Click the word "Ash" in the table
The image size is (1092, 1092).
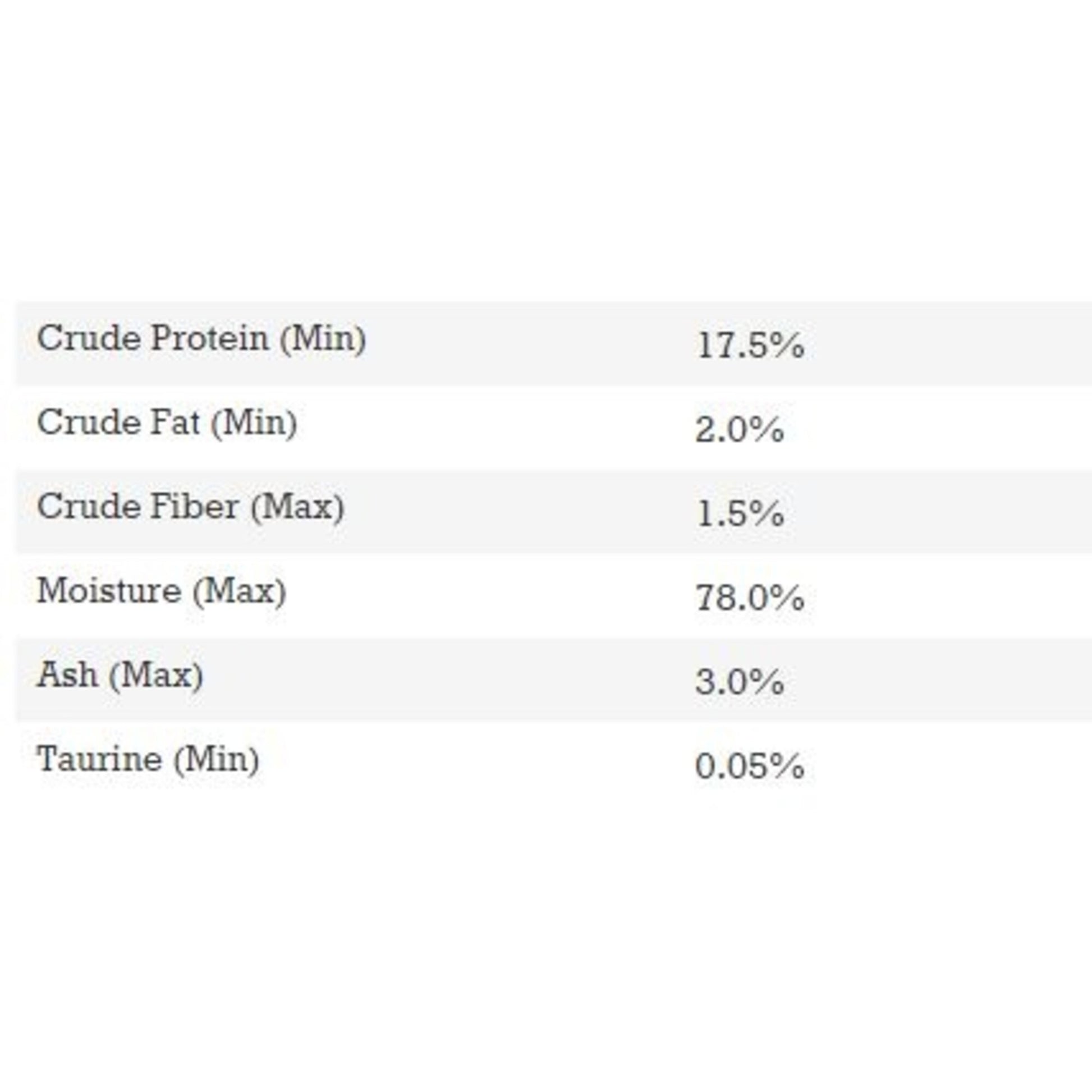pos(67,675)
